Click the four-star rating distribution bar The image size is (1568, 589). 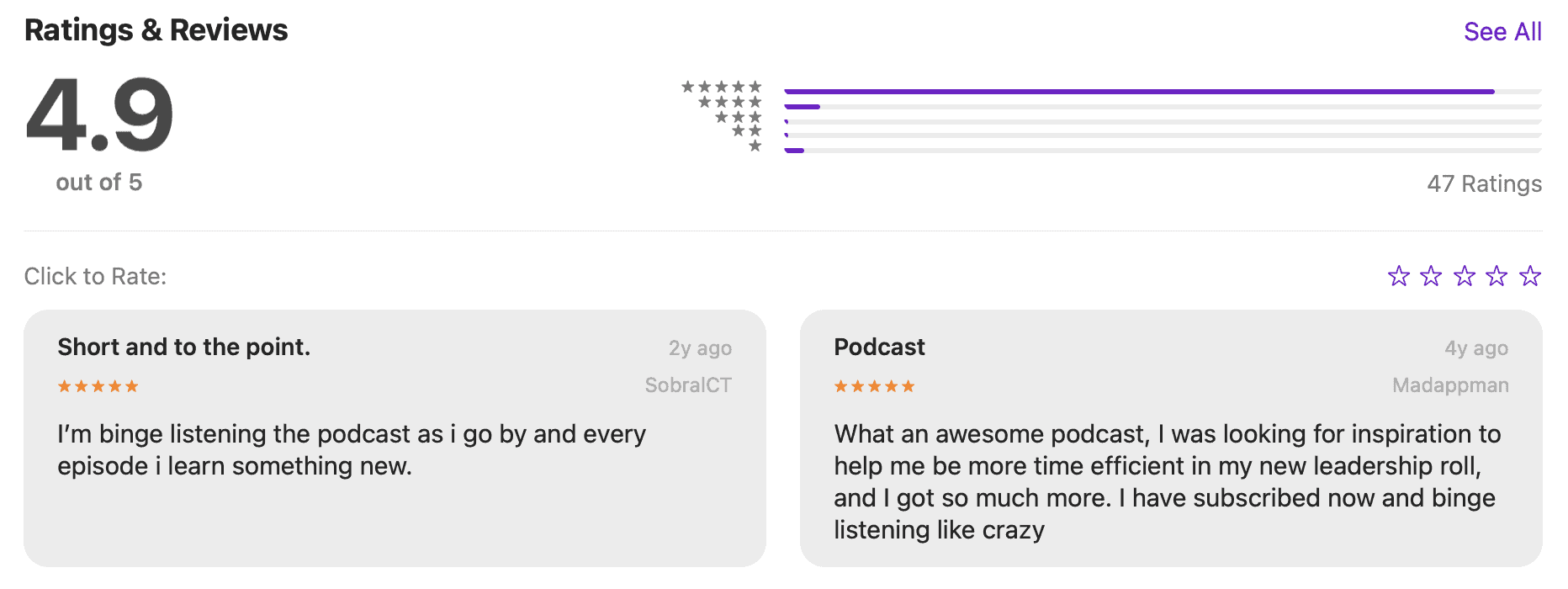click(x=1162, y=107)
